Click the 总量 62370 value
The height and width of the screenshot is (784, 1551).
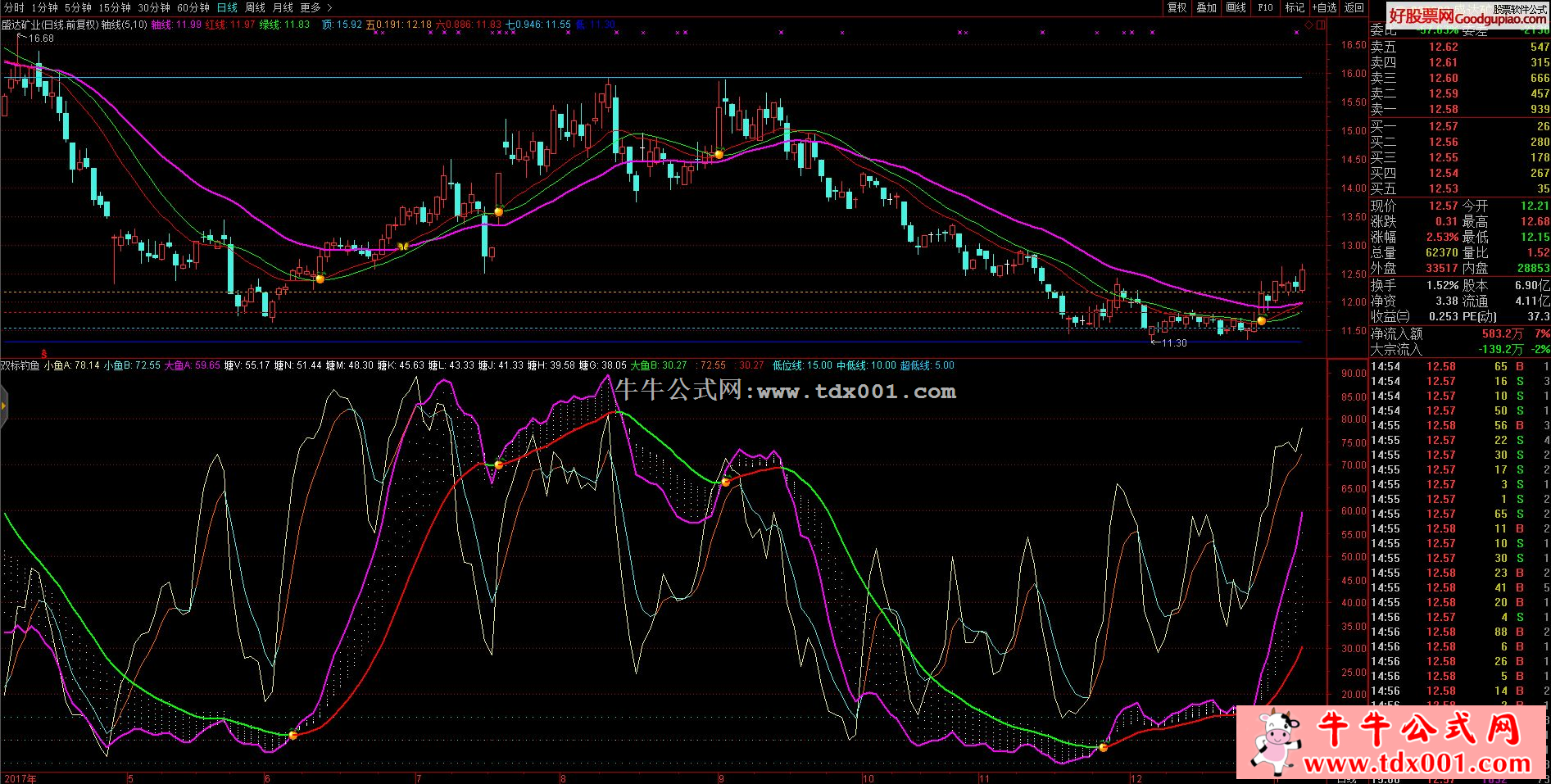point(1442,252)
